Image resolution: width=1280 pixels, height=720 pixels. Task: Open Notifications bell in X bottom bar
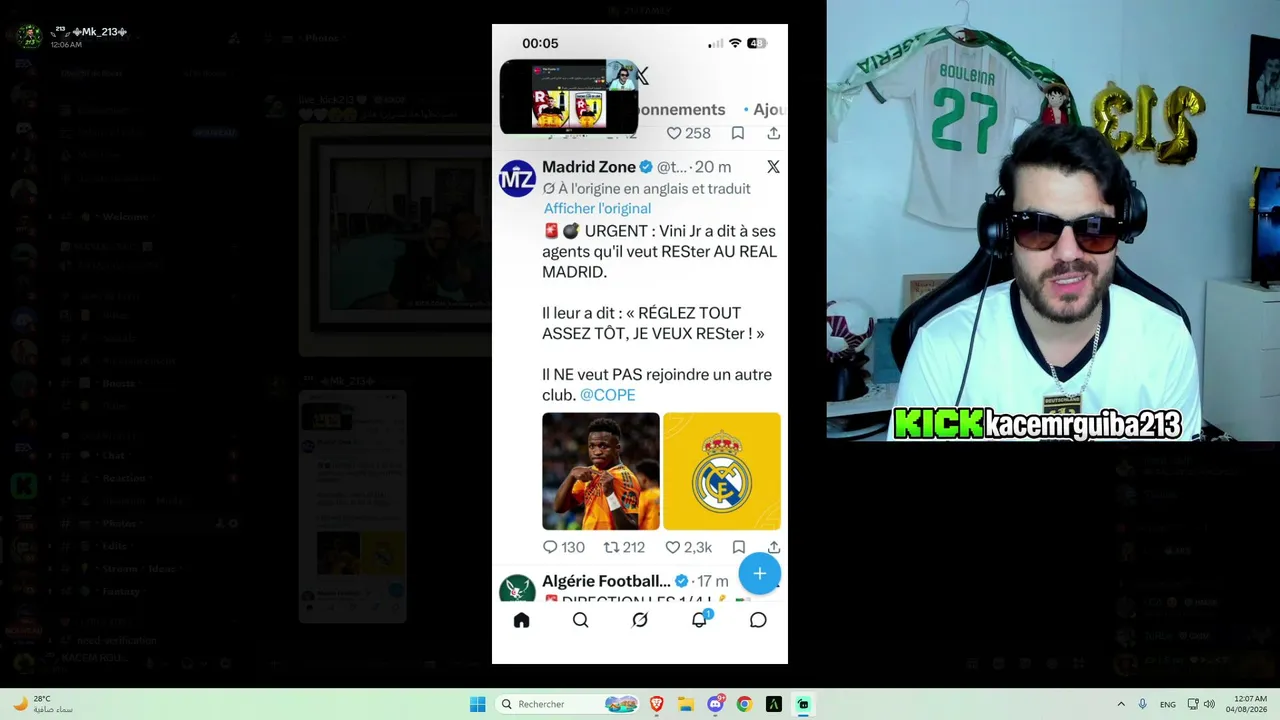point(700,619)
